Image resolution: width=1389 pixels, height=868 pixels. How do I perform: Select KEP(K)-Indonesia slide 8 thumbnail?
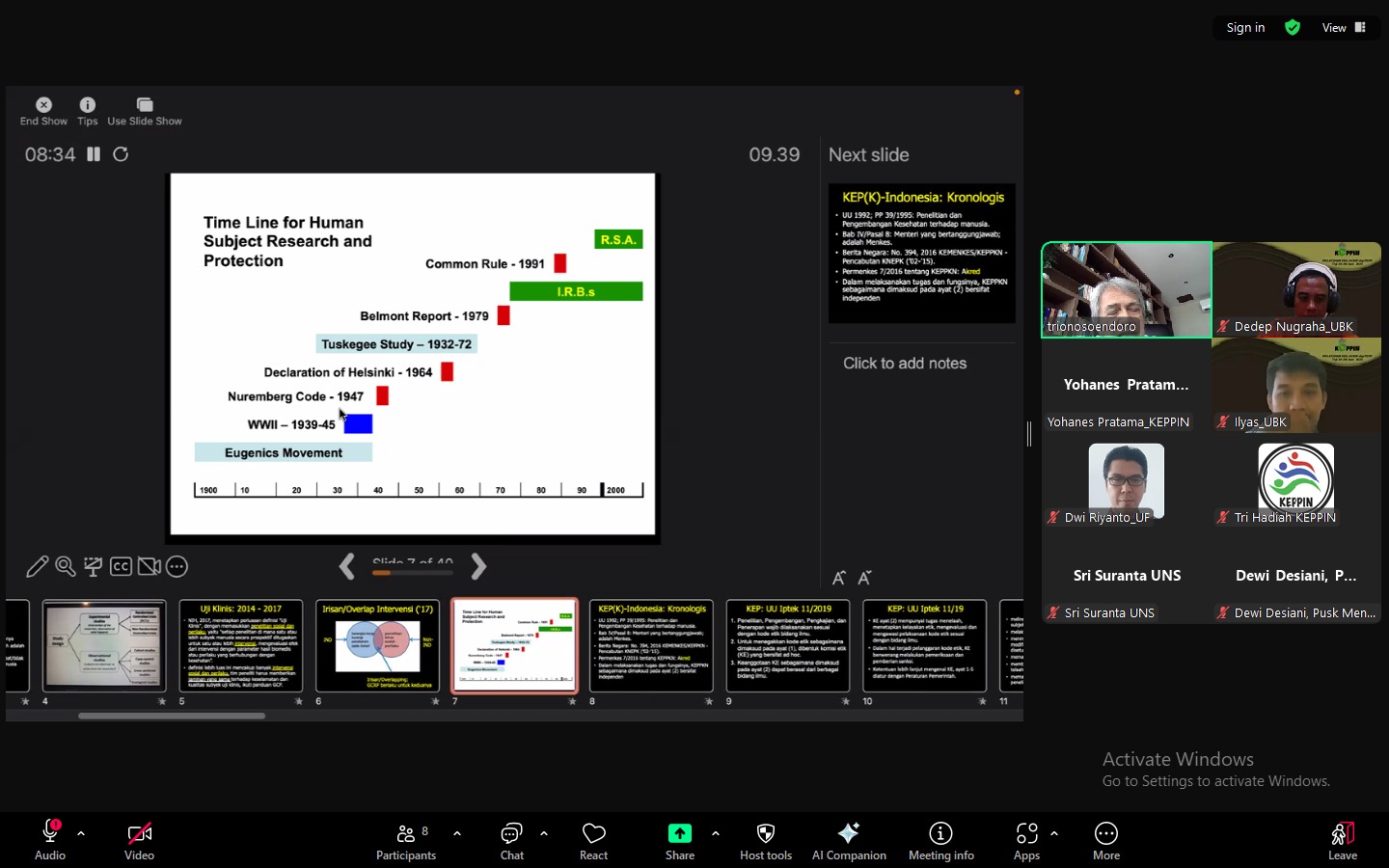pyautogui.click(x=651, y=645)
